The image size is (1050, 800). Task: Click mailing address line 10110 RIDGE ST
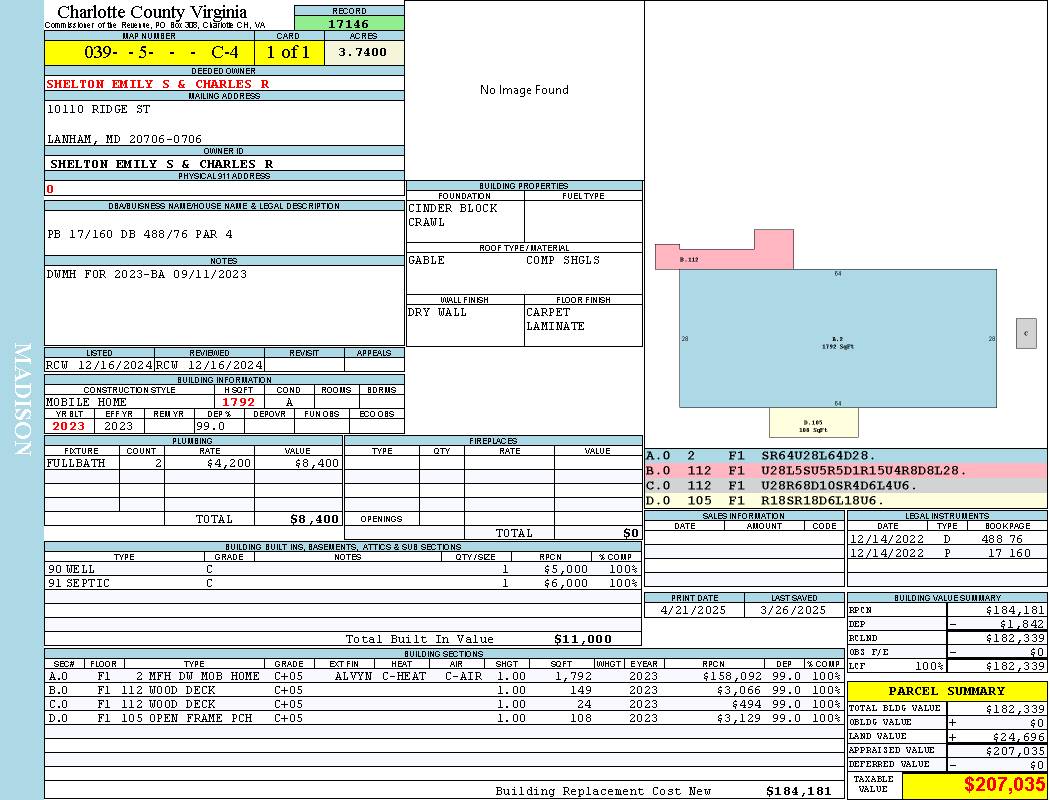pos(98,109)
